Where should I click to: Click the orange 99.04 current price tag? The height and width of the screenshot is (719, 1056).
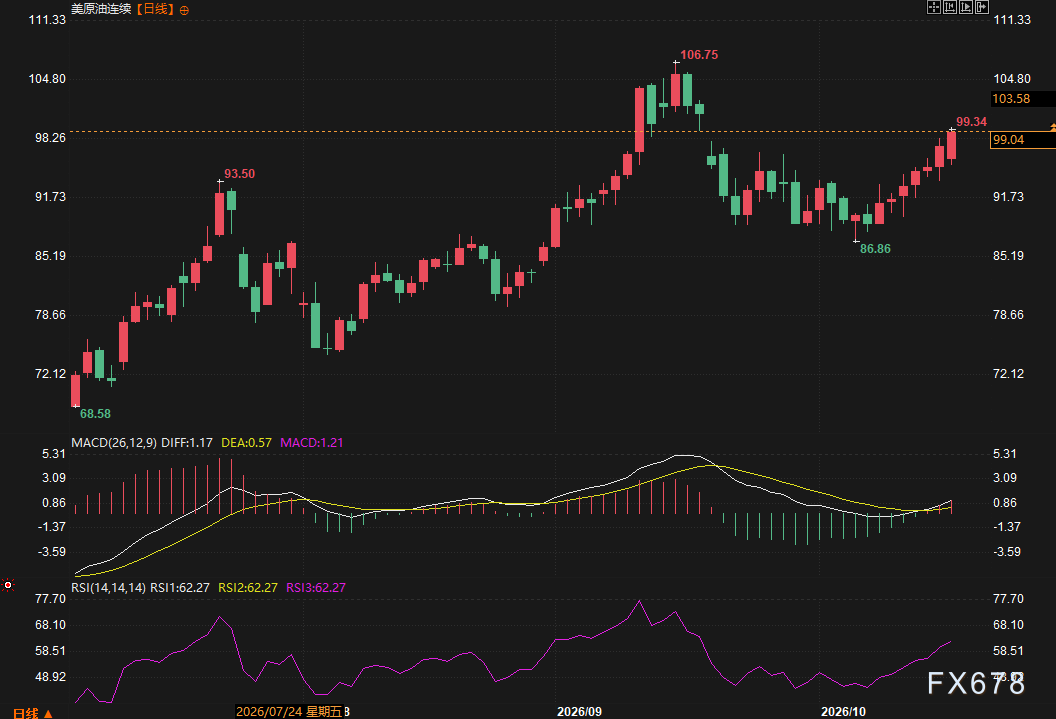click(x=1022, y=140)
